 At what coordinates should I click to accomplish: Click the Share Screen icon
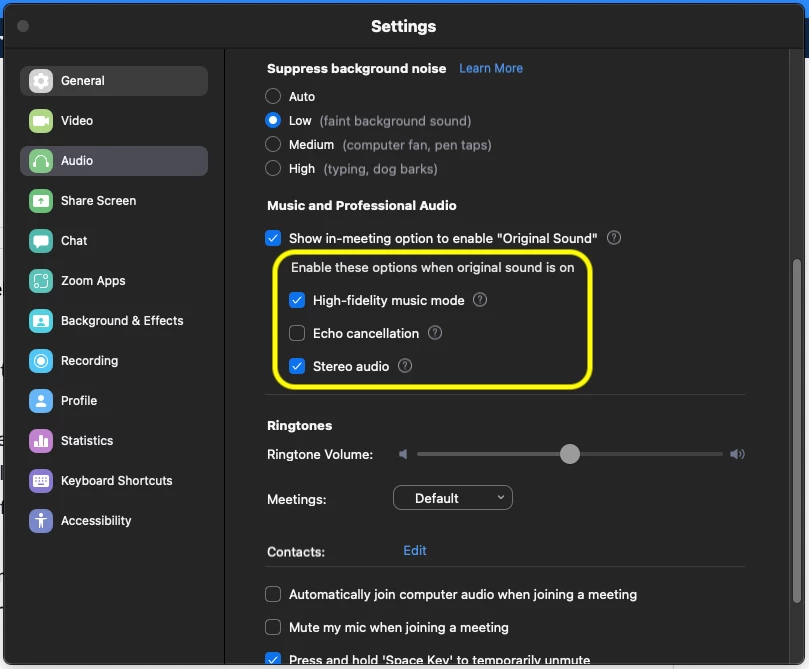click(x=41, y=201)
